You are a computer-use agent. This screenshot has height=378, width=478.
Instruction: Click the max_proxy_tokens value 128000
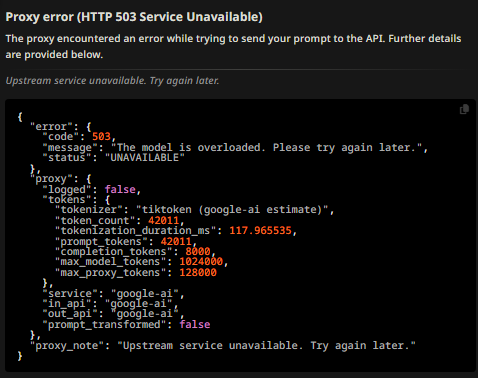[198, 272]
